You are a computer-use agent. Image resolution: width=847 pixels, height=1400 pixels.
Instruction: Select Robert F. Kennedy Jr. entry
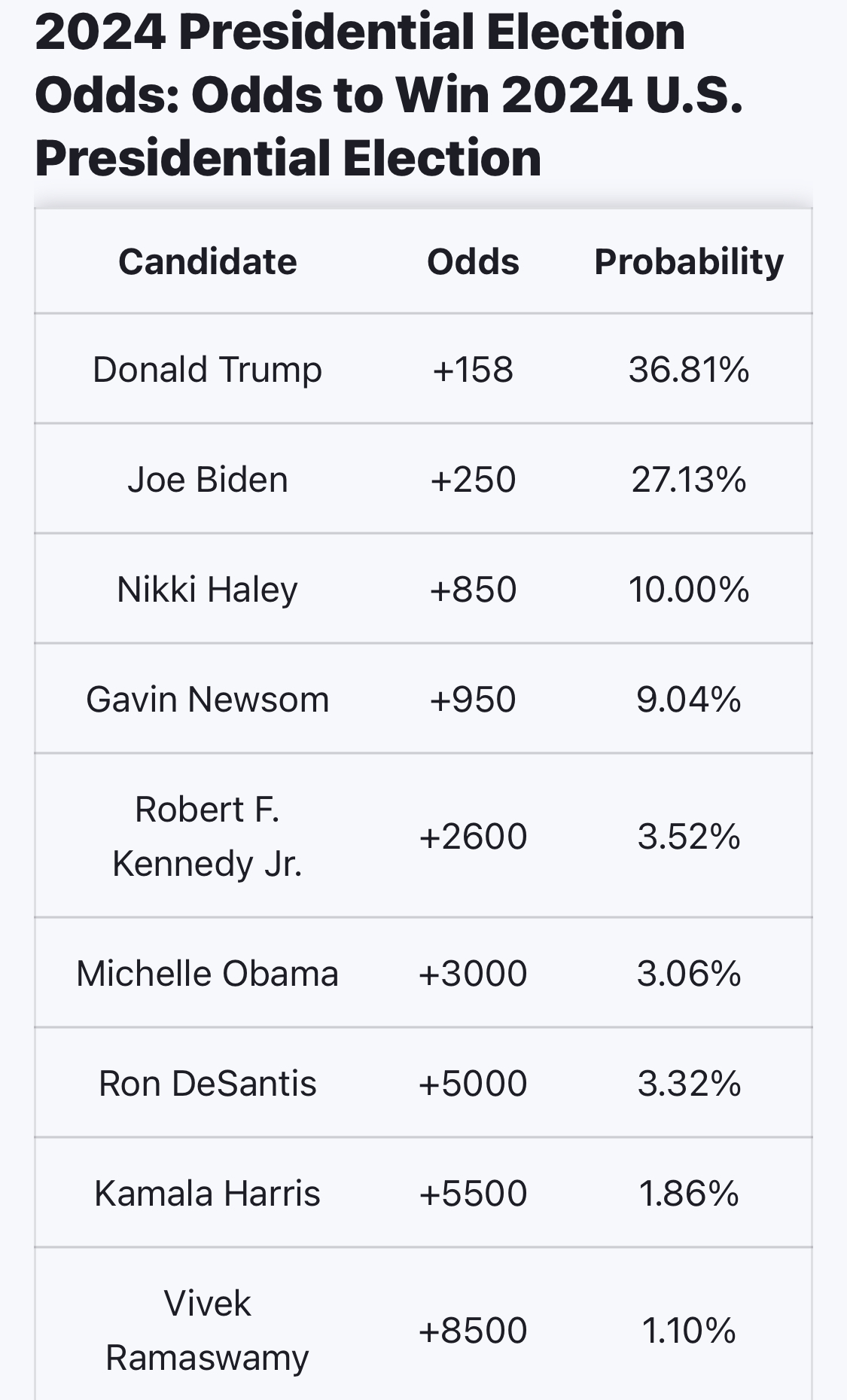pyautogui.click(x=208, y=836)
